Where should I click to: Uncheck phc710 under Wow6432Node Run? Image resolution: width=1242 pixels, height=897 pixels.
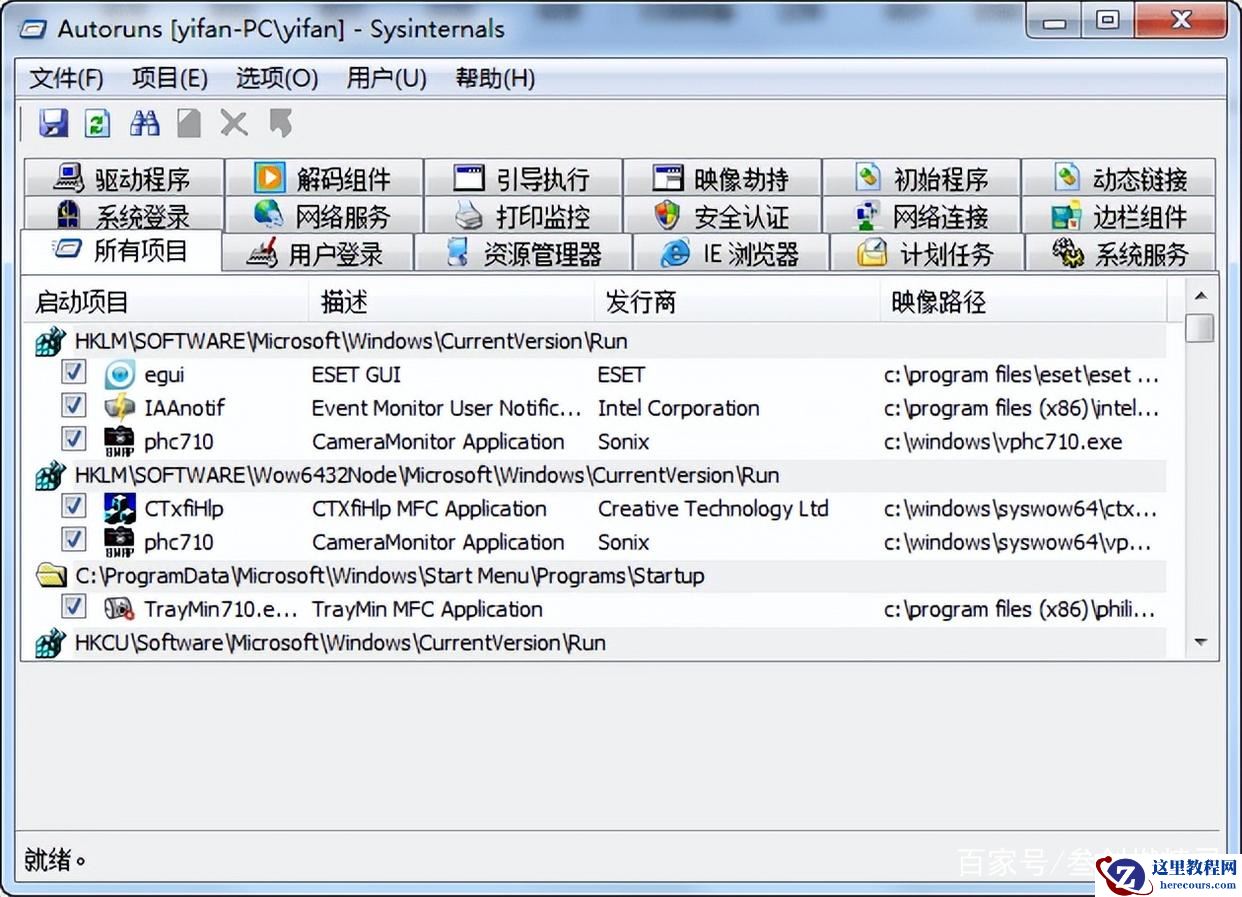point(73,539)
